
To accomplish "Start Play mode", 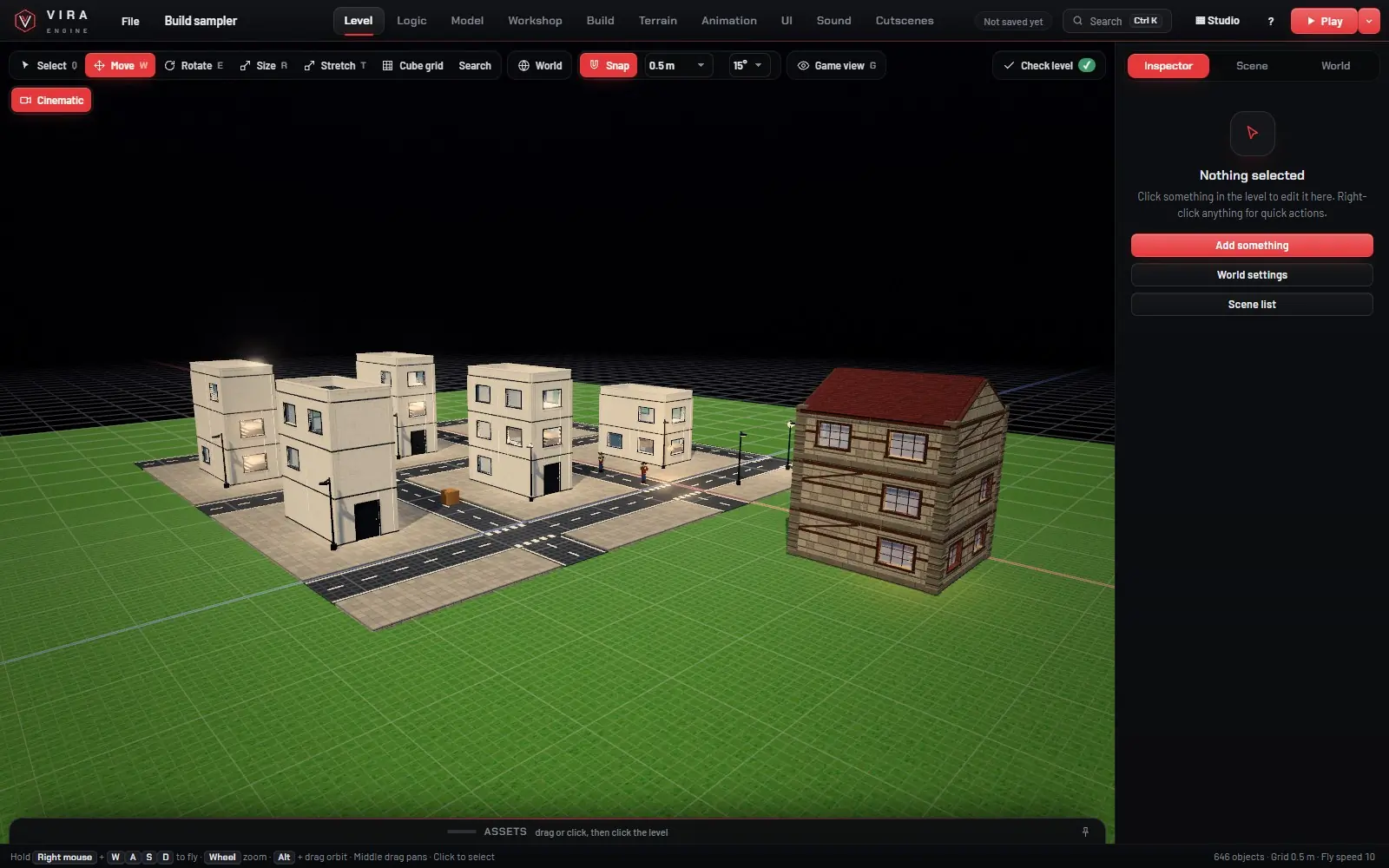I will click(1324, 21).
